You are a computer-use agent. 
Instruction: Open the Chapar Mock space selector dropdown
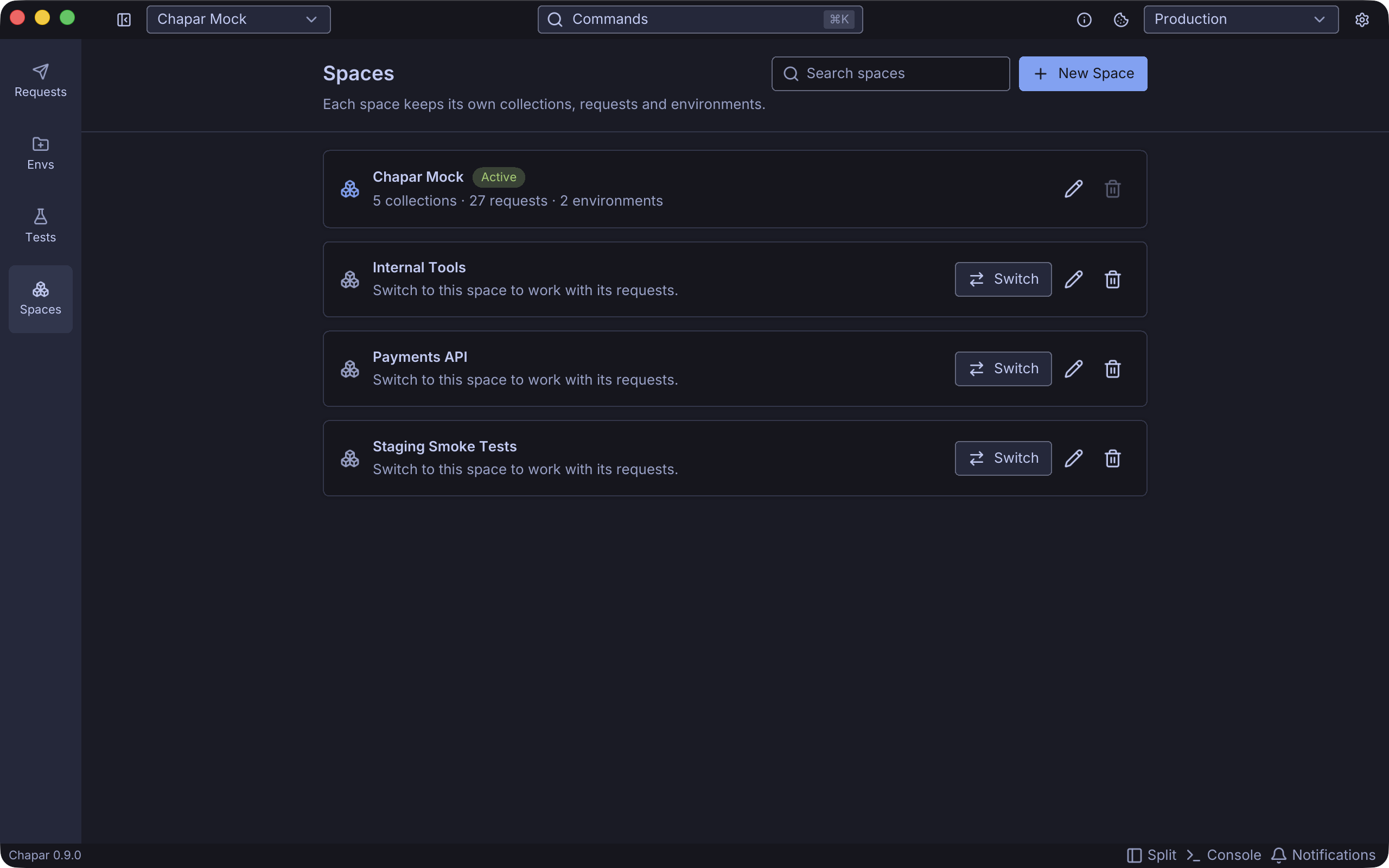pos(238,20)
